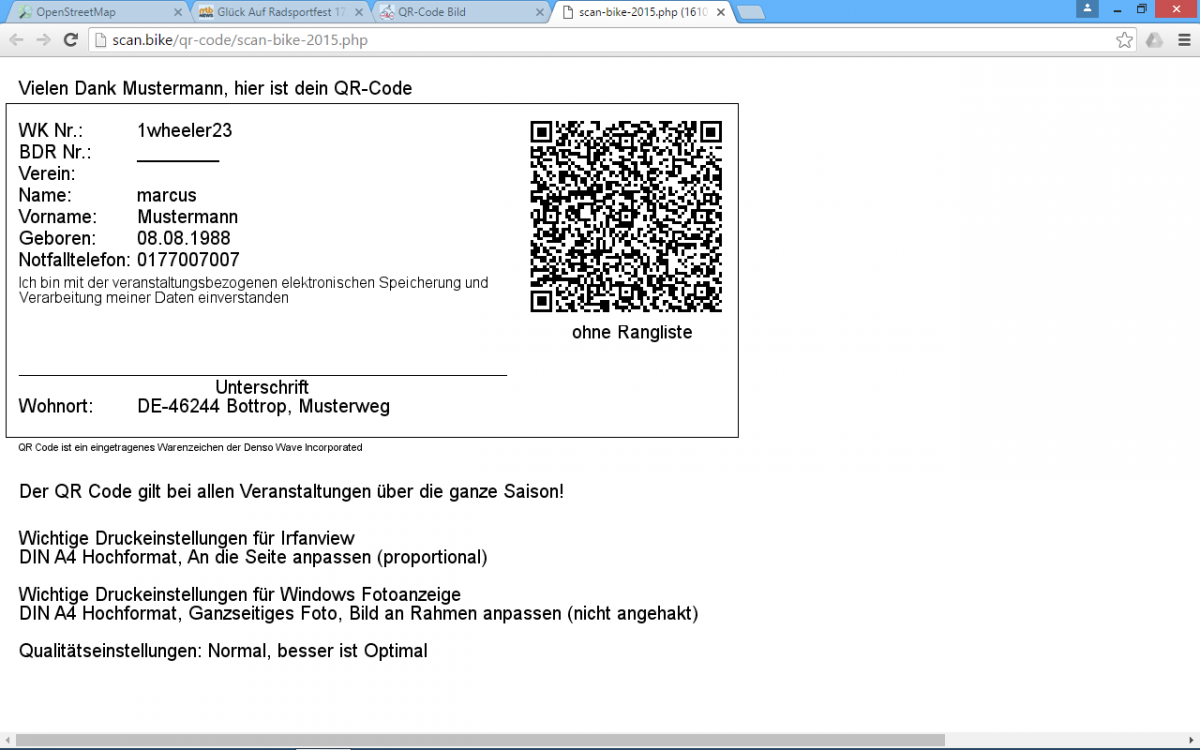
Task: Minimize the Chrome window
Action: click(1116, 8)
